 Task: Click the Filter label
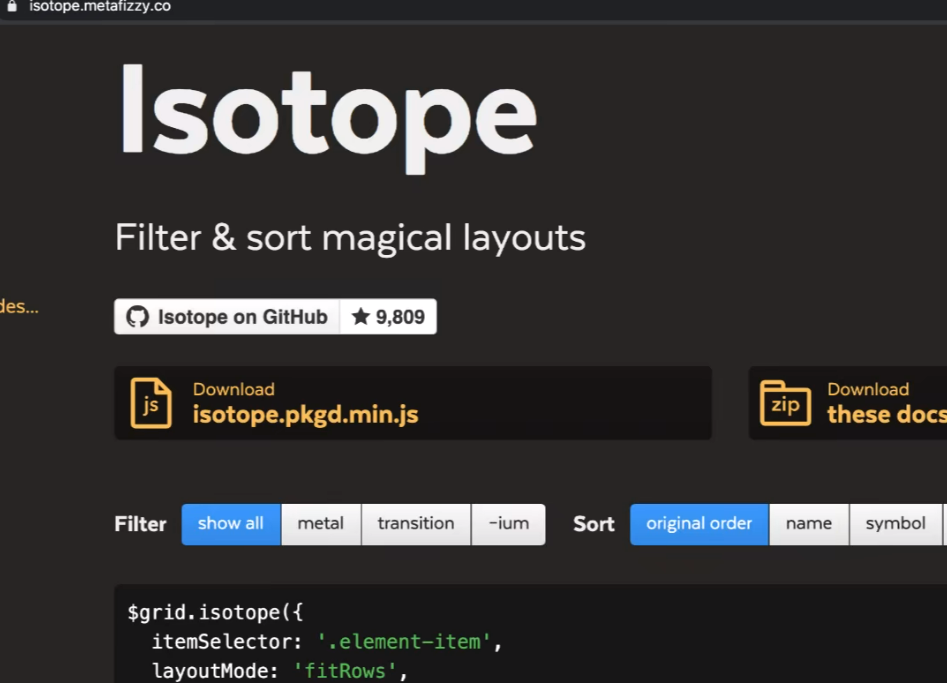(140, 524)
